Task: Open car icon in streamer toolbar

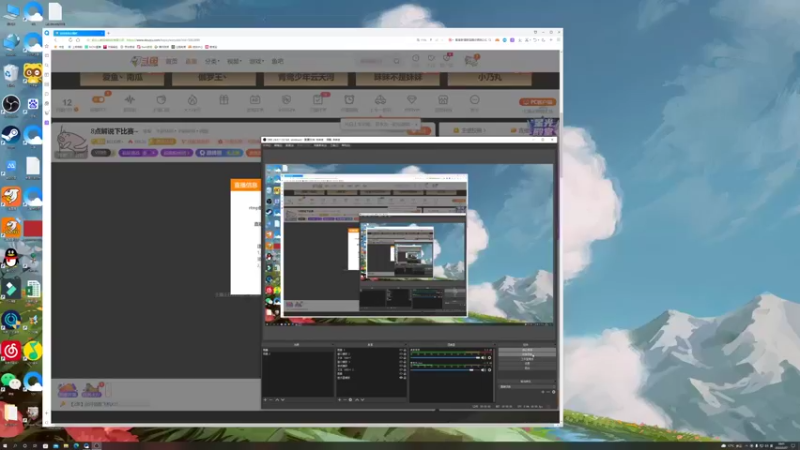Action: tap(381, 99)
